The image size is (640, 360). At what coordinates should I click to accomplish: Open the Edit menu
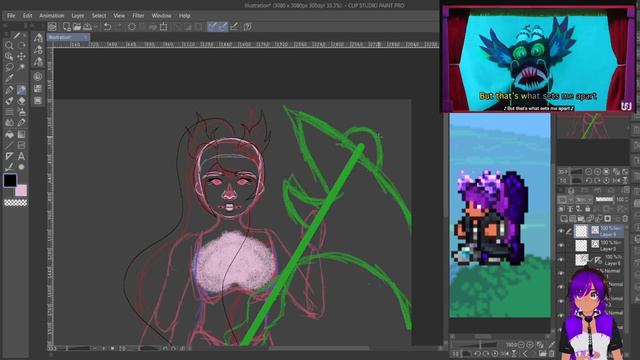coord(27,16)
